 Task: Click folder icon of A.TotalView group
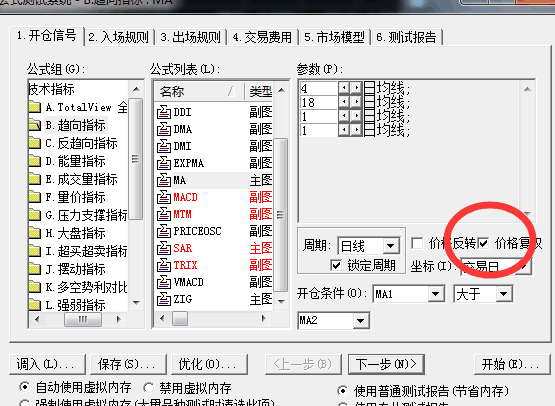point(35,107)
